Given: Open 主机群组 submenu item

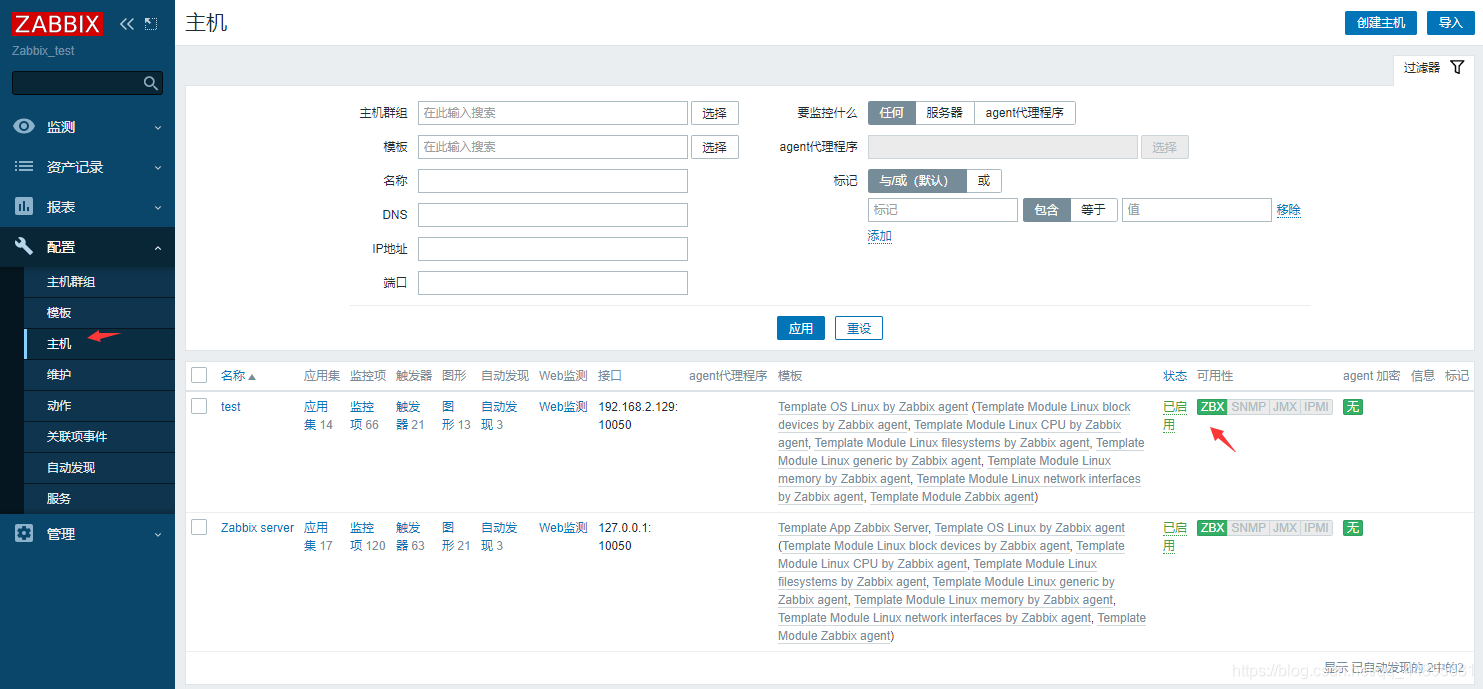Looking at the screenshot, I should tap(99, 282).
